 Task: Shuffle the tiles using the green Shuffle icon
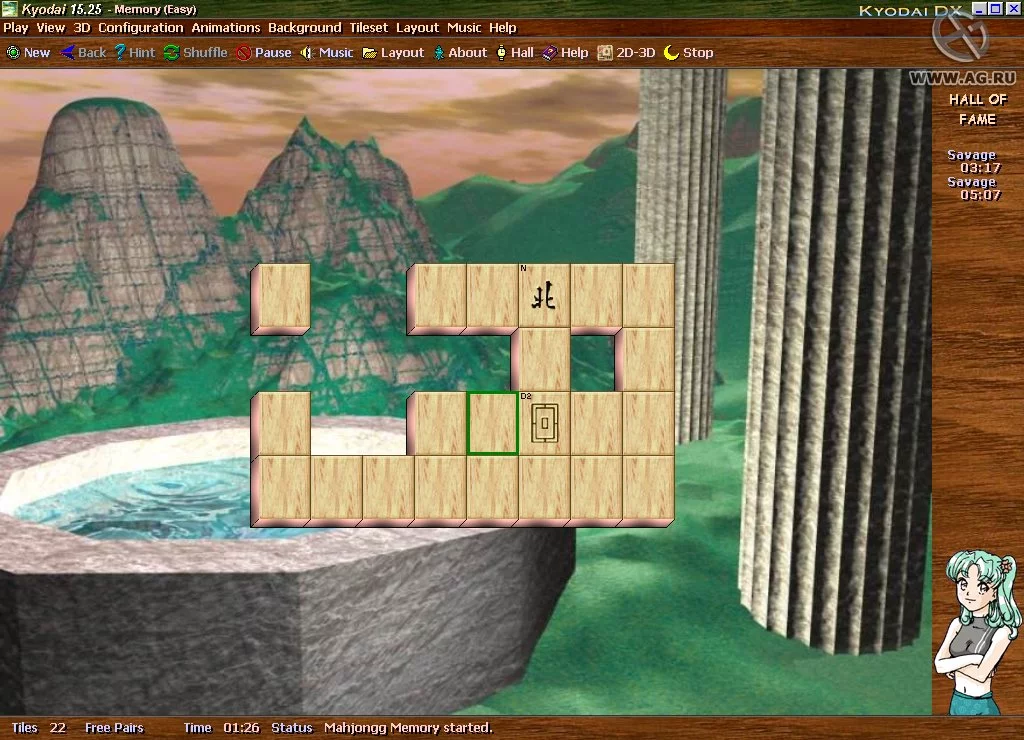pos(171,53)
